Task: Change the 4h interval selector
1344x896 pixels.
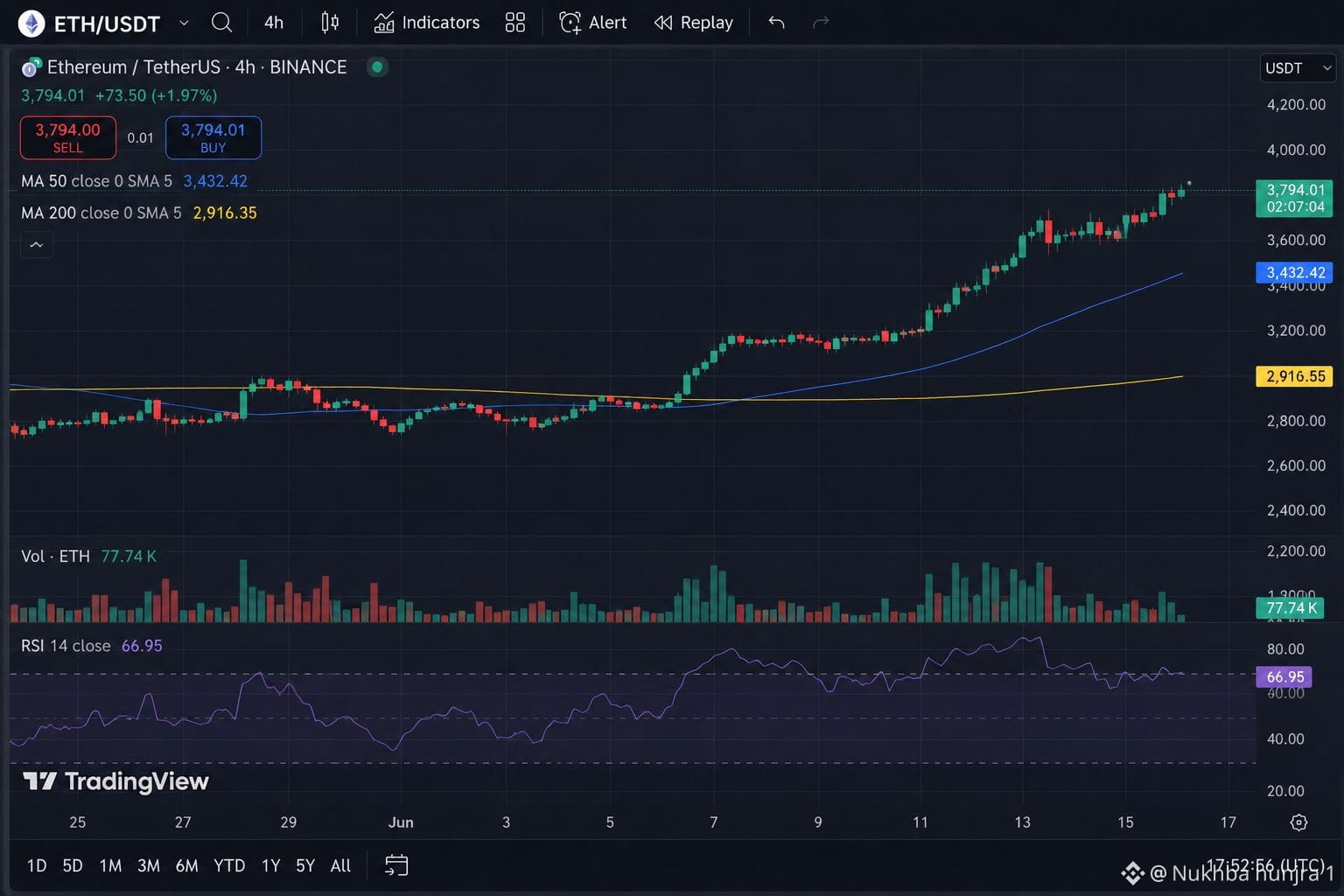Action: pyautogui.click(x=274, y=23)
